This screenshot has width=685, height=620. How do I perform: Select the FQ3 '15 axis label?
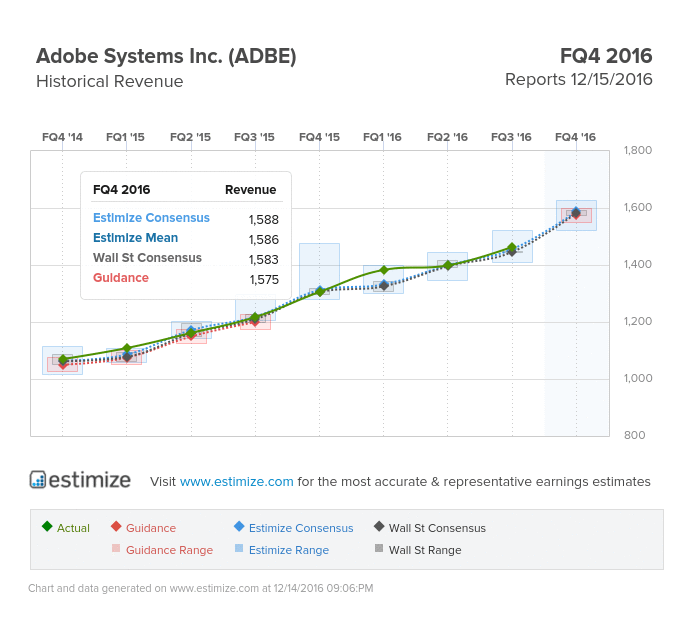254,137
